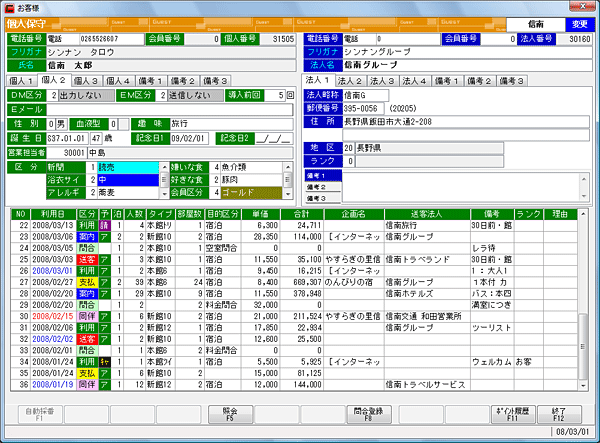Click the yellow 支払 status in row 27
600x443 pixels.
[87, 282]
